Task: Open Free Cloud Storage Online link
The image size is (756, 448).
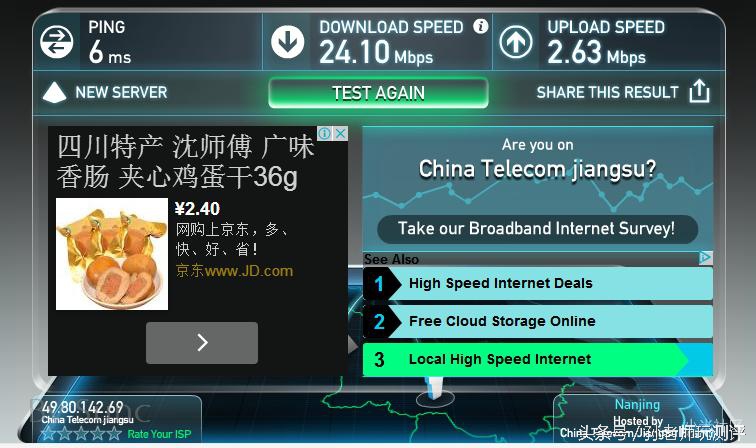Action: [x=538, y=321]
